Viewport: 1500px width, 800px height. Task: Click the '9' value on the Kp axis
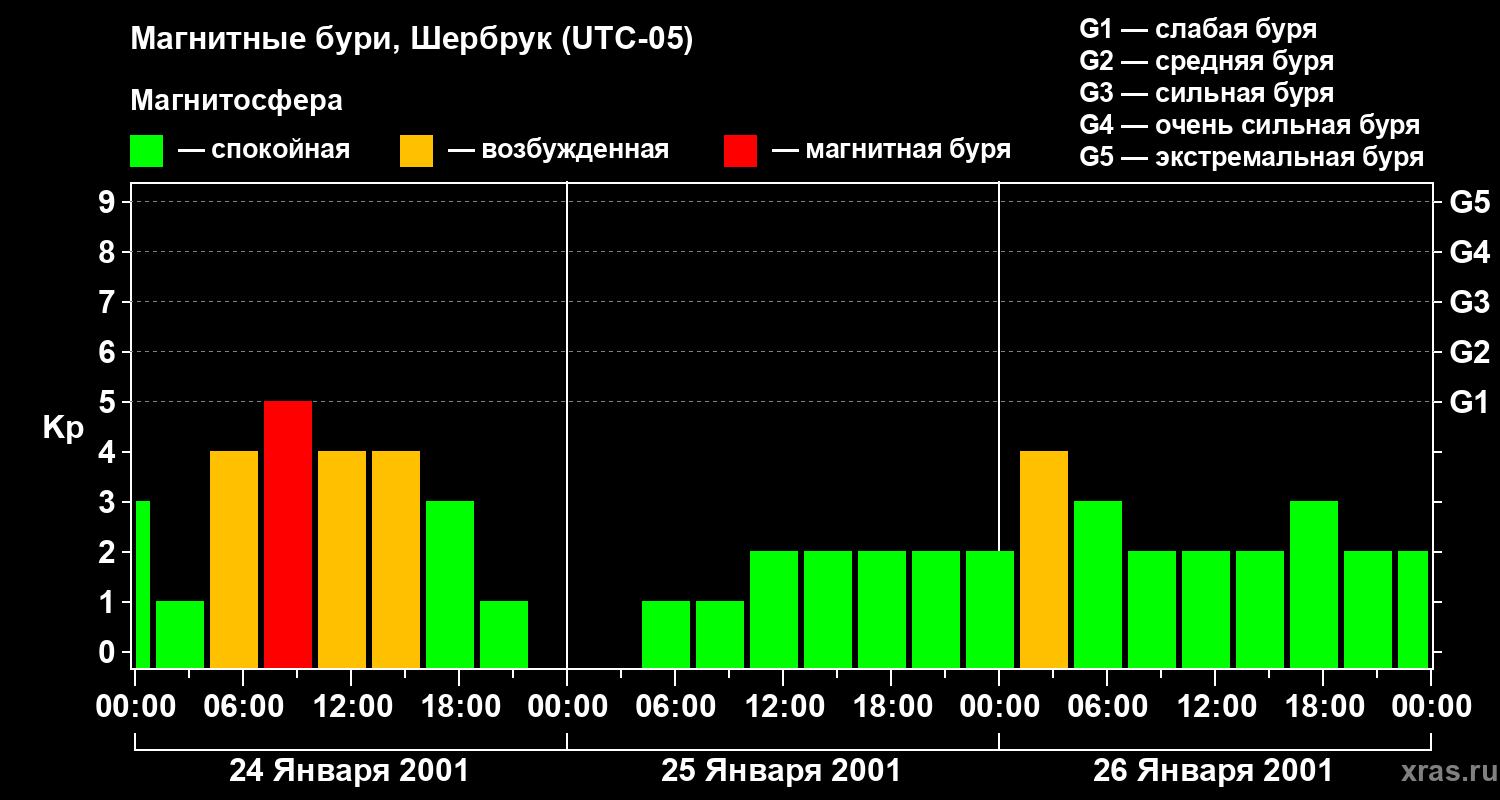pyautogui.click(x=109, y=202)
